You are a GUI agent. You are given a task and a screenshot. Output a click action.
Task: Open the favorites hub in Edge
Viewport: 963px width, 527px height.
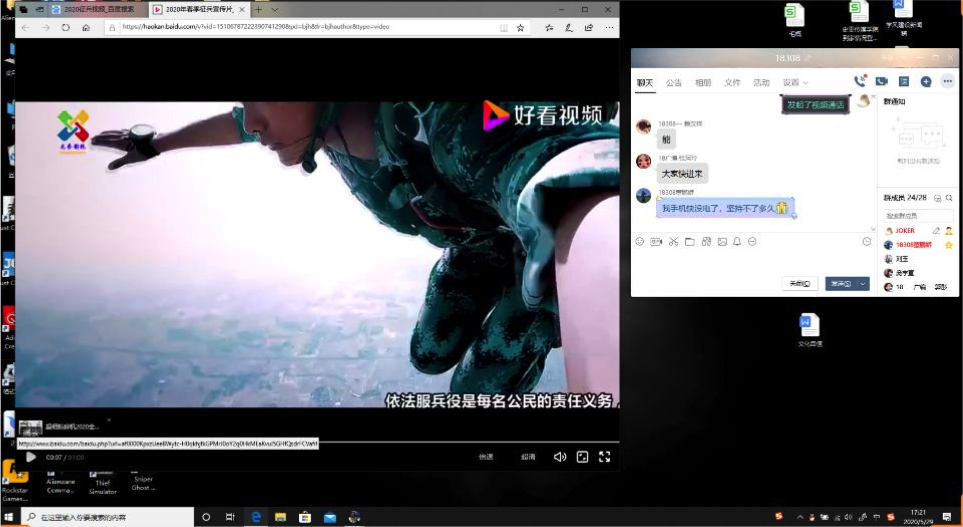click(548, 28)
